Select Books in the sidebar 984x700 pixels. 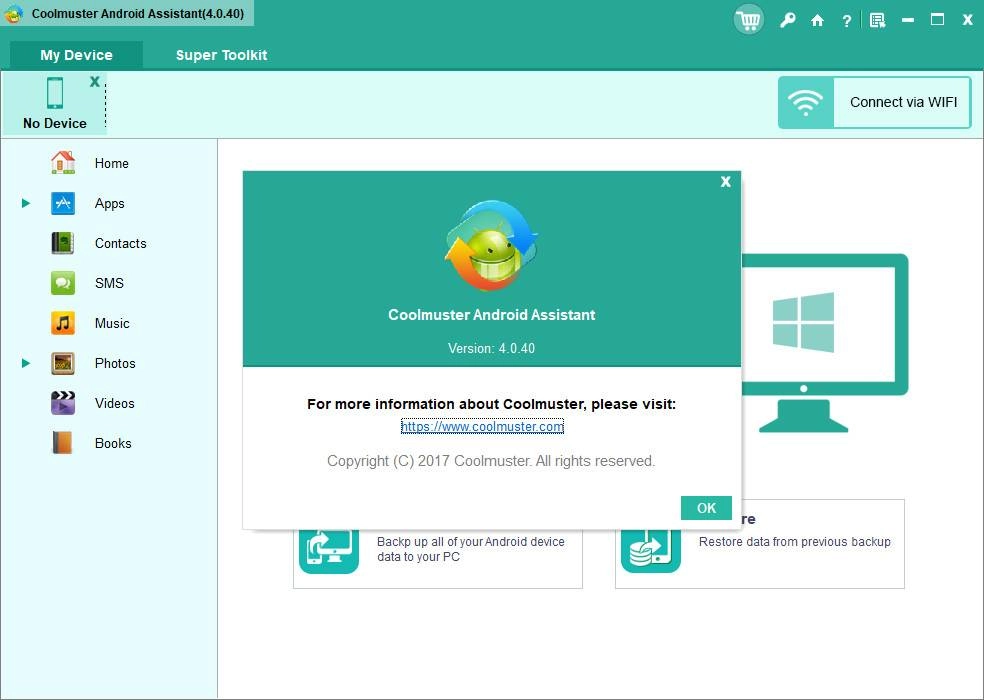(113, 443)
